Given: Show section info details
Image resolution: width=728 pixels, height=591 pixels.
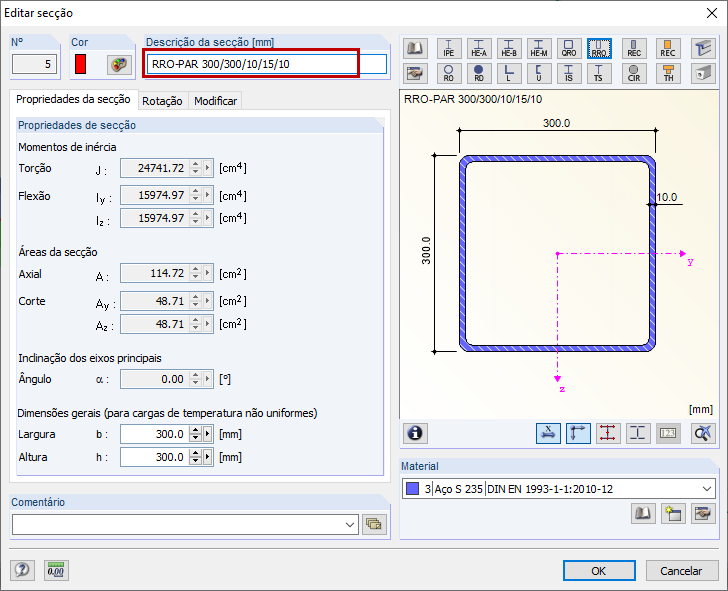Looking at the screenshot, I should click(415, 433).
